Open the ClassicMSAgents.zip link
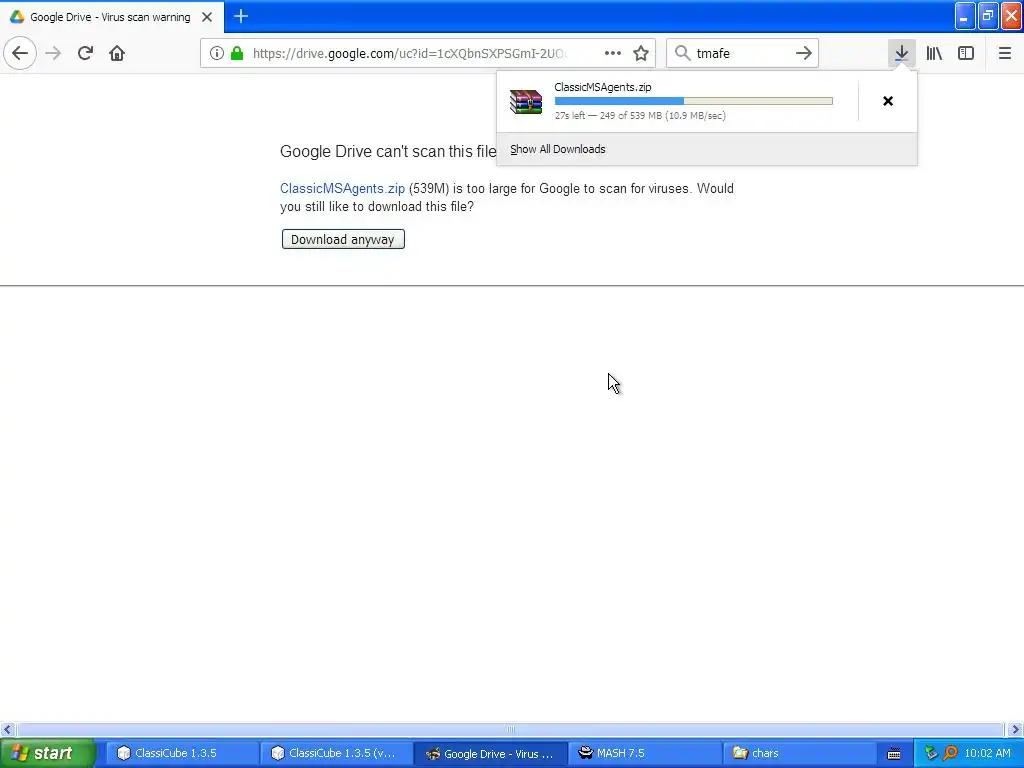This screenshot has height=768, width=1024. pyautogui.click(x=342, y=189)
